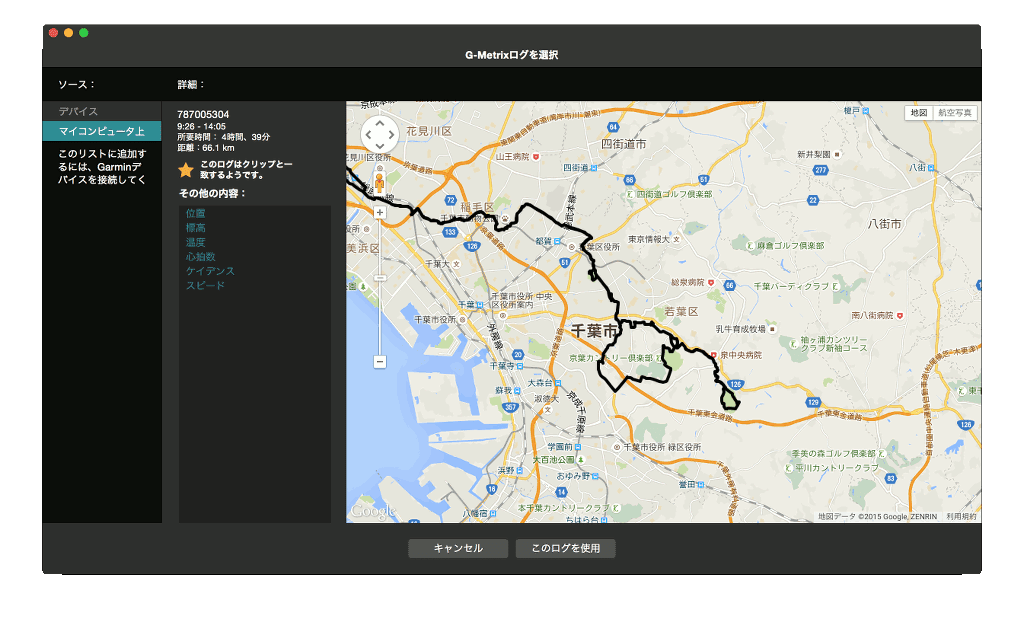Click the 温度 data item

(195, 242)
